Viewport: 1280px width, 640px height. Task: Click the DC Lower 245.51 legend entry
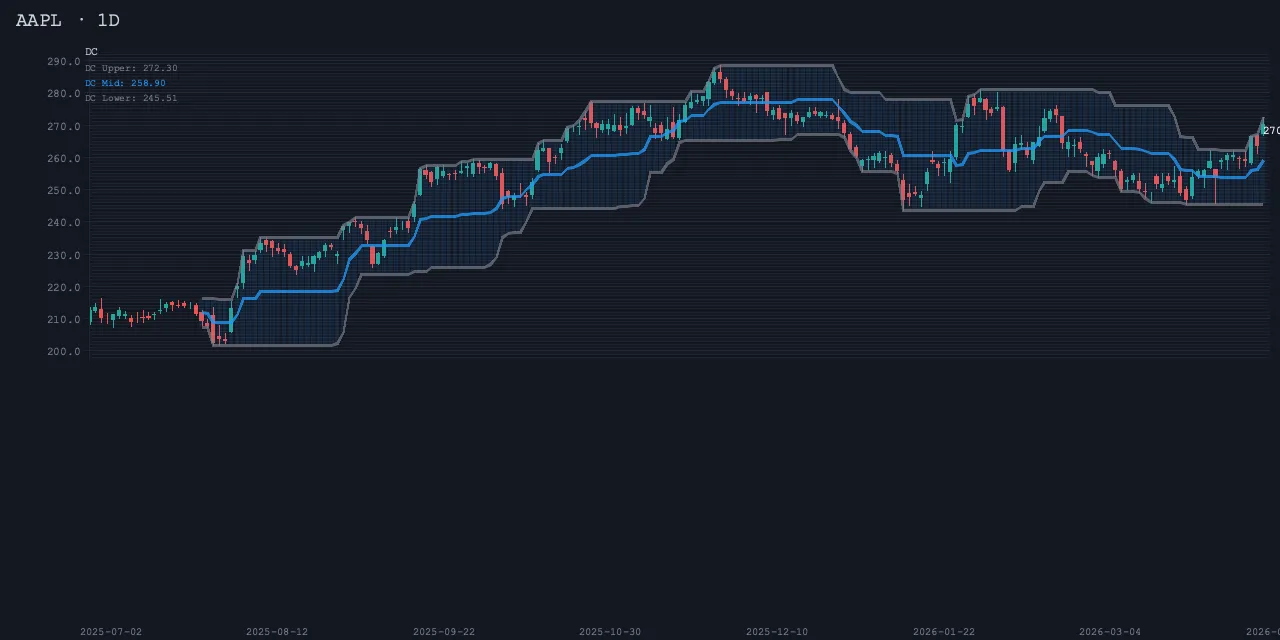[131, 98]
